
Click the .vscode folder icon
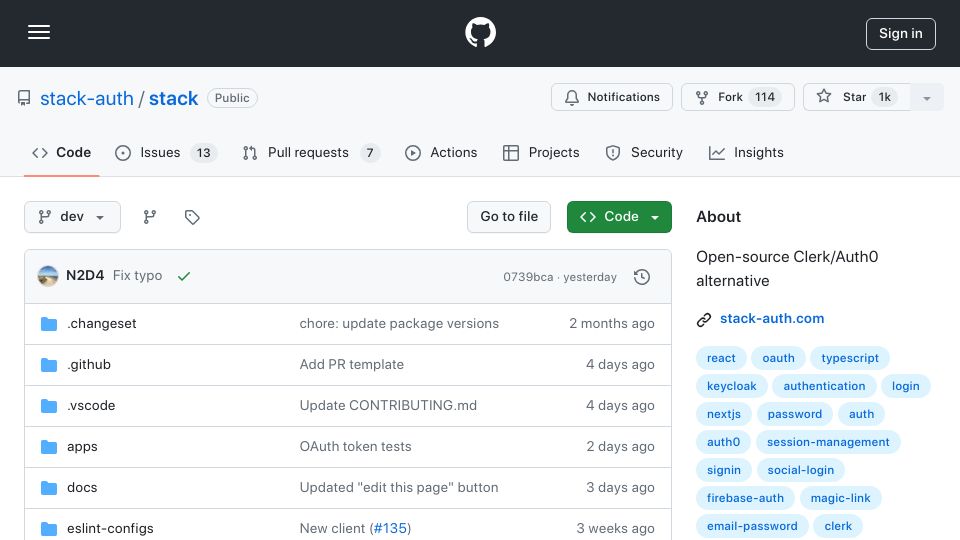coord(49,405)
